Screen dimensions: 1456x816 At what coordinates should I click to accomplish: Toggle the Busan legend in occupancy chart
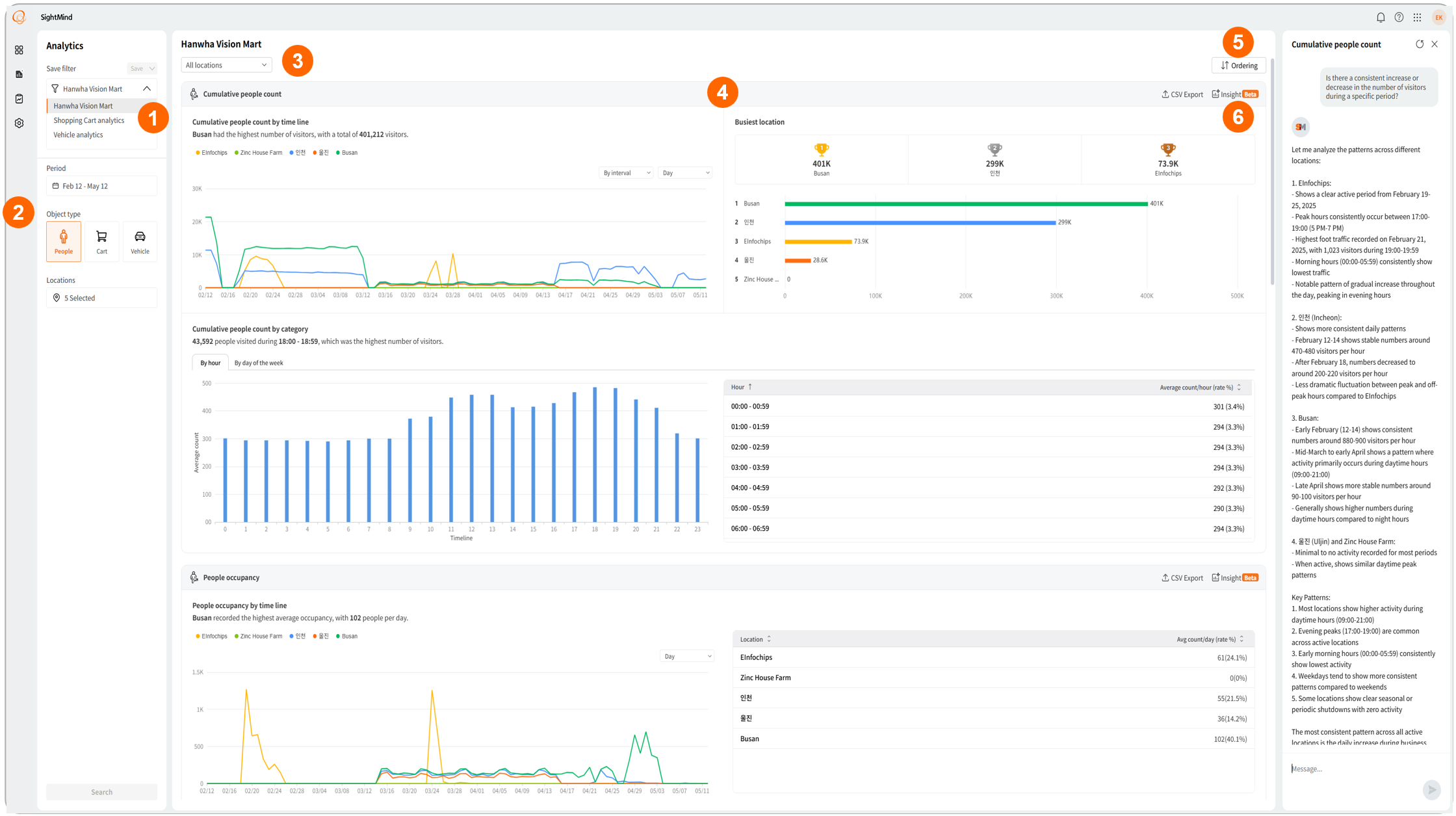coord(347,636)
